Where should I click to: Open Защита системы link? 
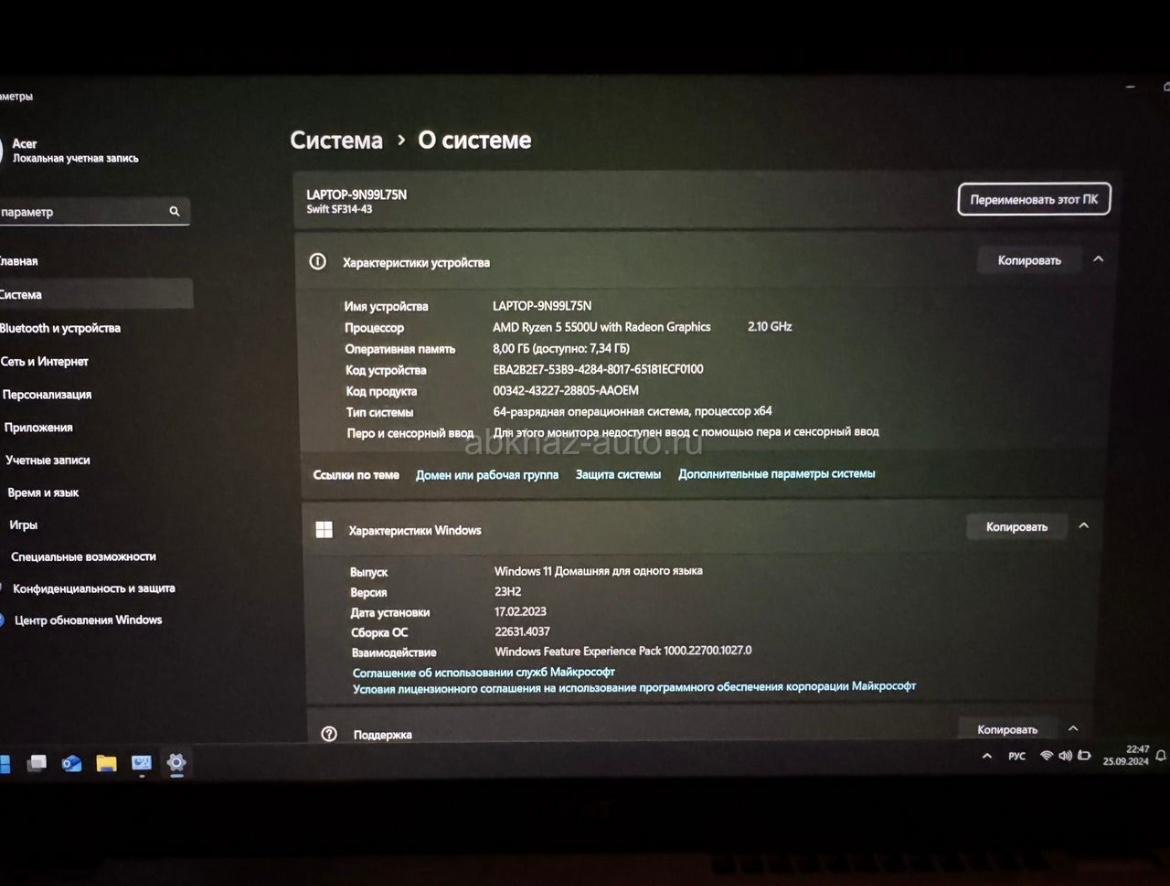pyautogui.click(x=618, y=474)
